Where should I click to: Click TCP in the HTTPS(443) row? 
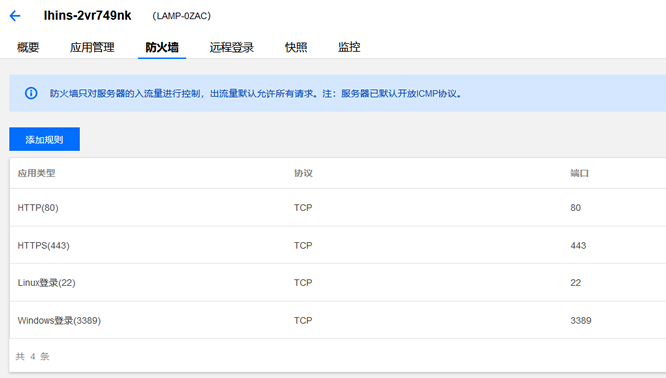click(303, 245)
